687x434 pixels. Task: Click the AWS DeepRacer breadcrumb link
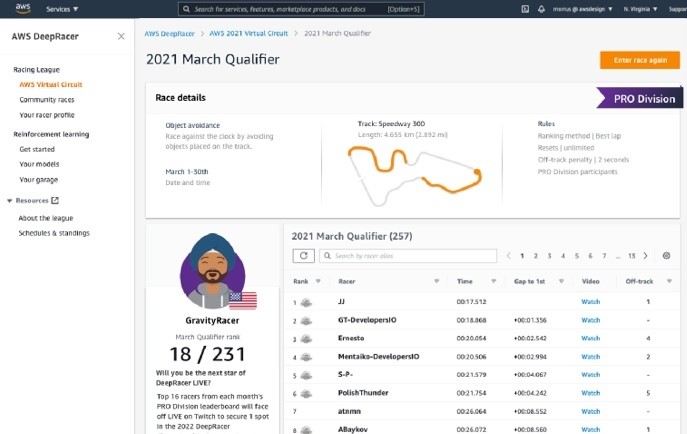pos(170,33)
